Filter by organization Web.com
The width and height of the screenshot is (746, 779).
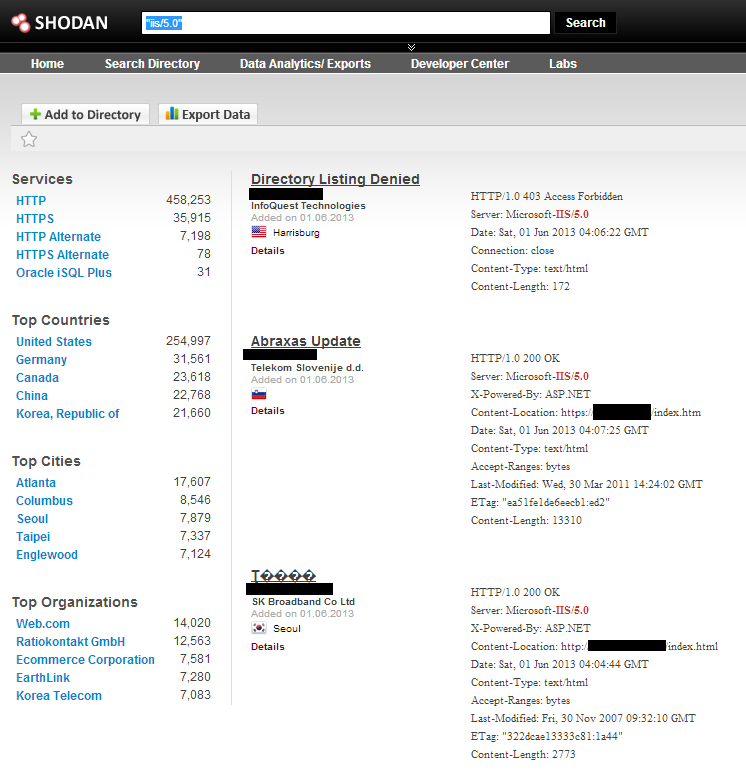tap(43, 623)
